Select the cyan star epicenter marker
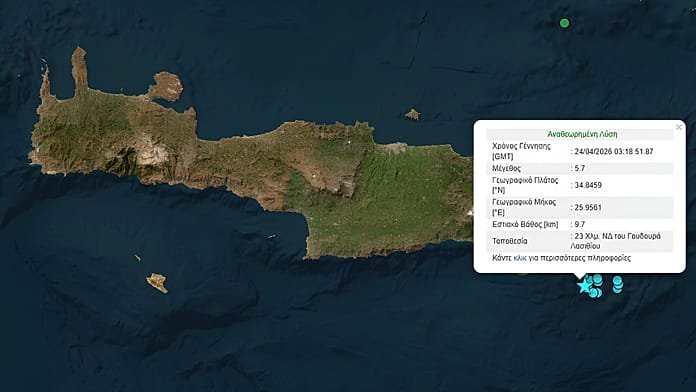 tap(585, 285)
